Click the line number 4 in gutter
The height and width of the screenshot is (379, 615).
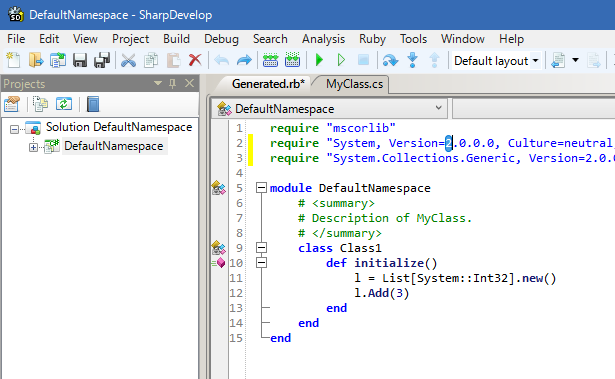(239, 173)
